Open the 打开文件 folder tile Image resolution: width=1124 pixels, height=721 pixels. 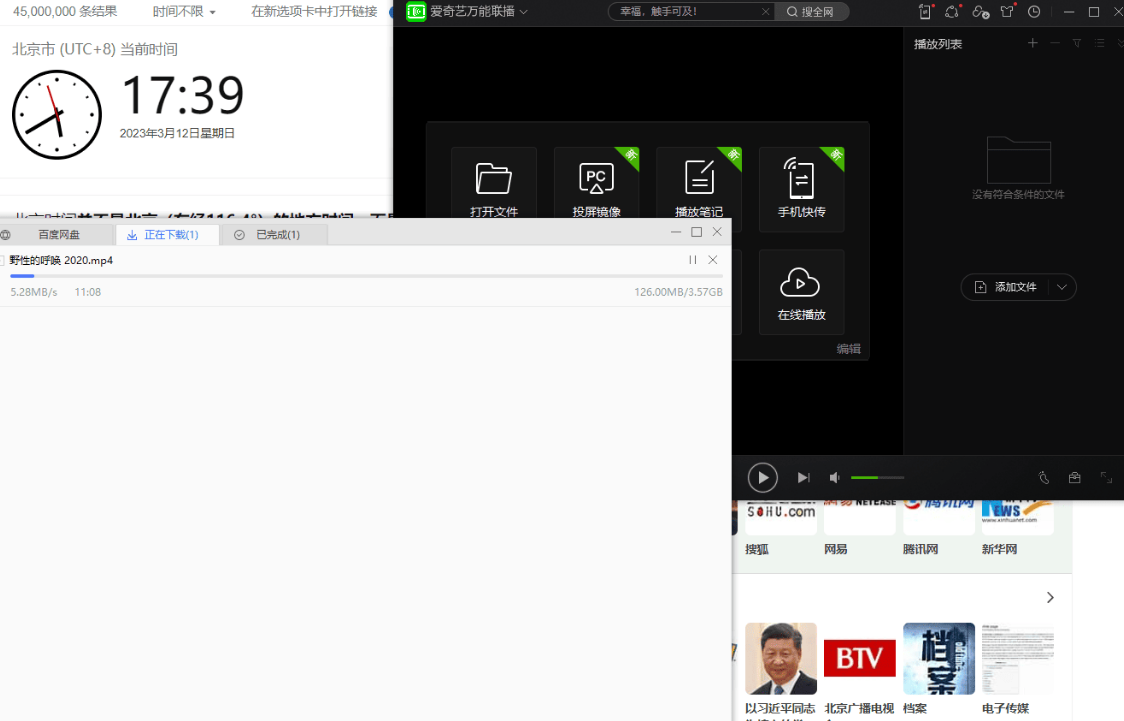[x=493, y=187]
